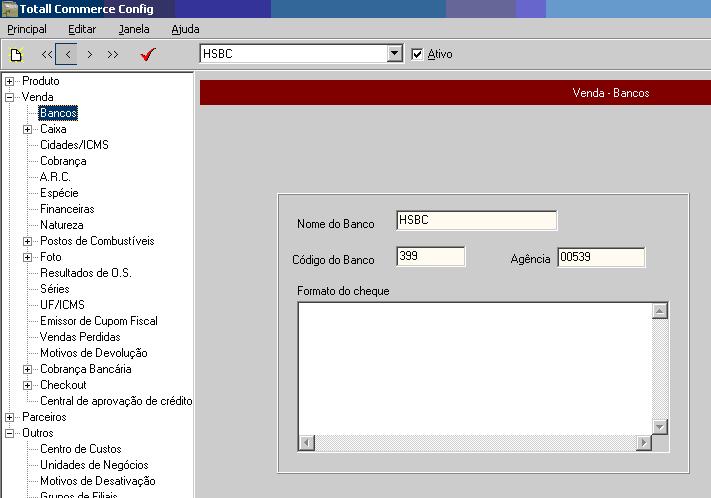Click the Totall Commerce Config title icon
711x498 pixels.
coord(10,9)
